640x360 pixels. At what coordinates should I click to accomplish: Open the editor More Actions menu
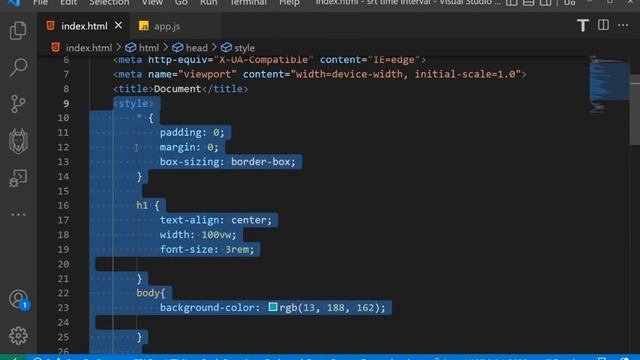[623, 25]
